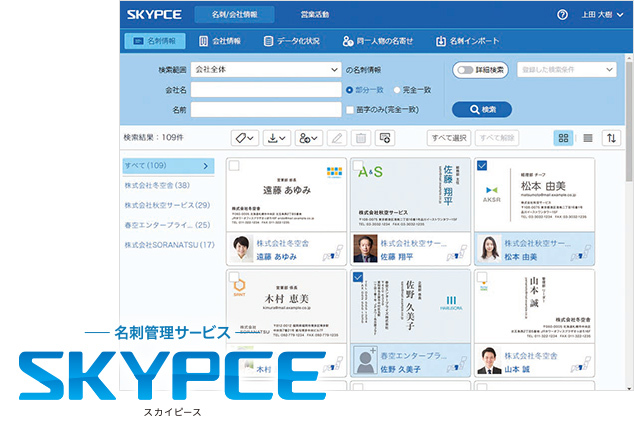Open 佐野 久美子 business card image

410,307
